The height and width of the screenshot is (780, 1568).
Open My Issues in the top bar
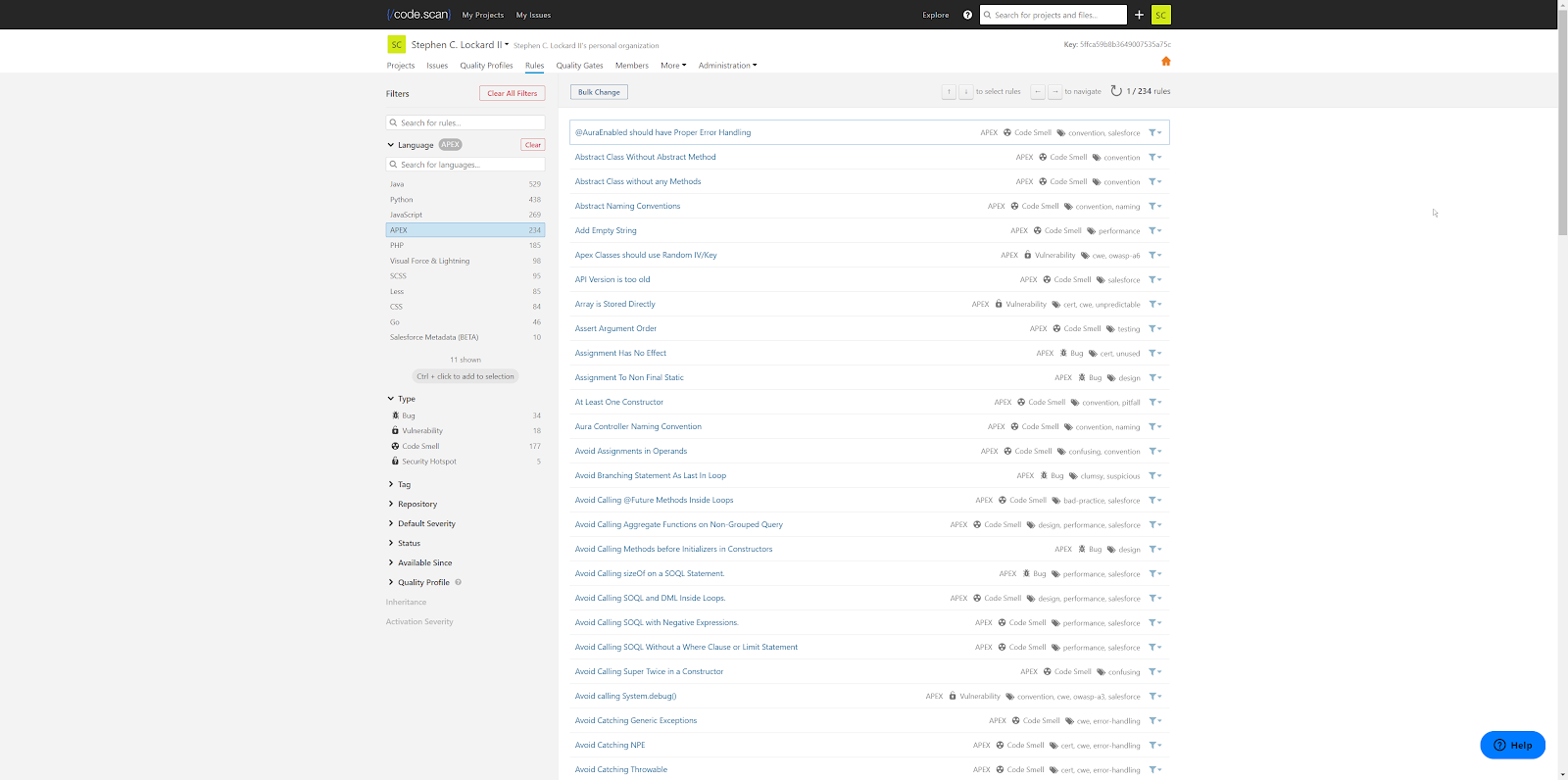(533, 15)
